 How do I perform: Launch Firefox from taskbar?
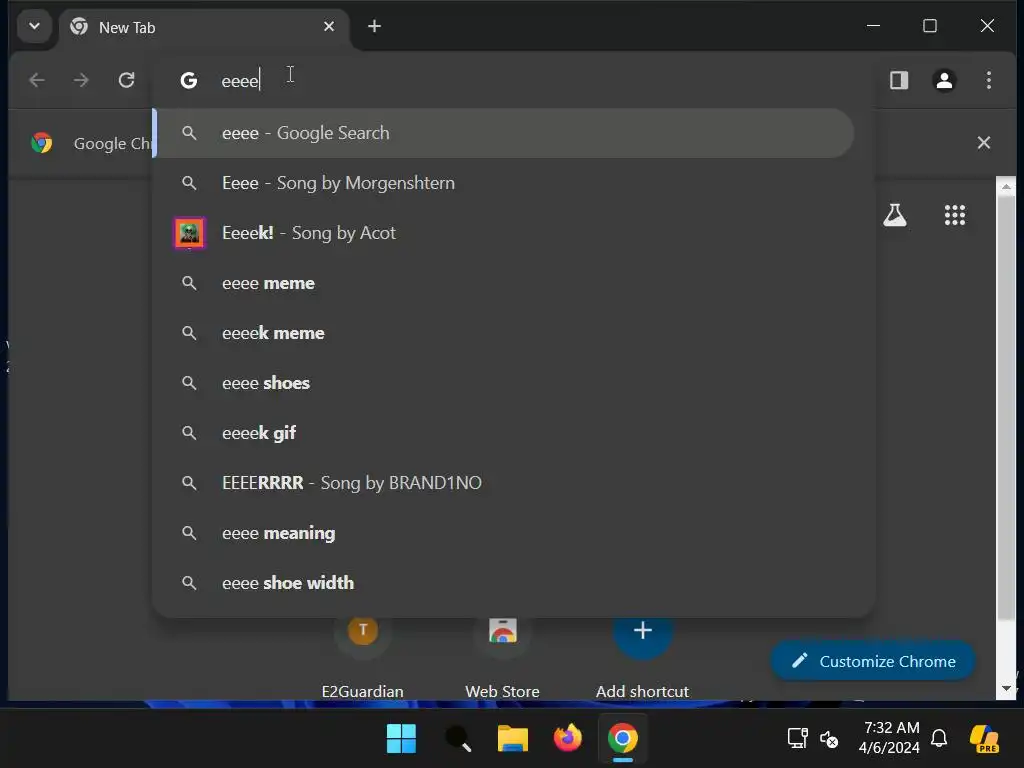click(568, 739)
